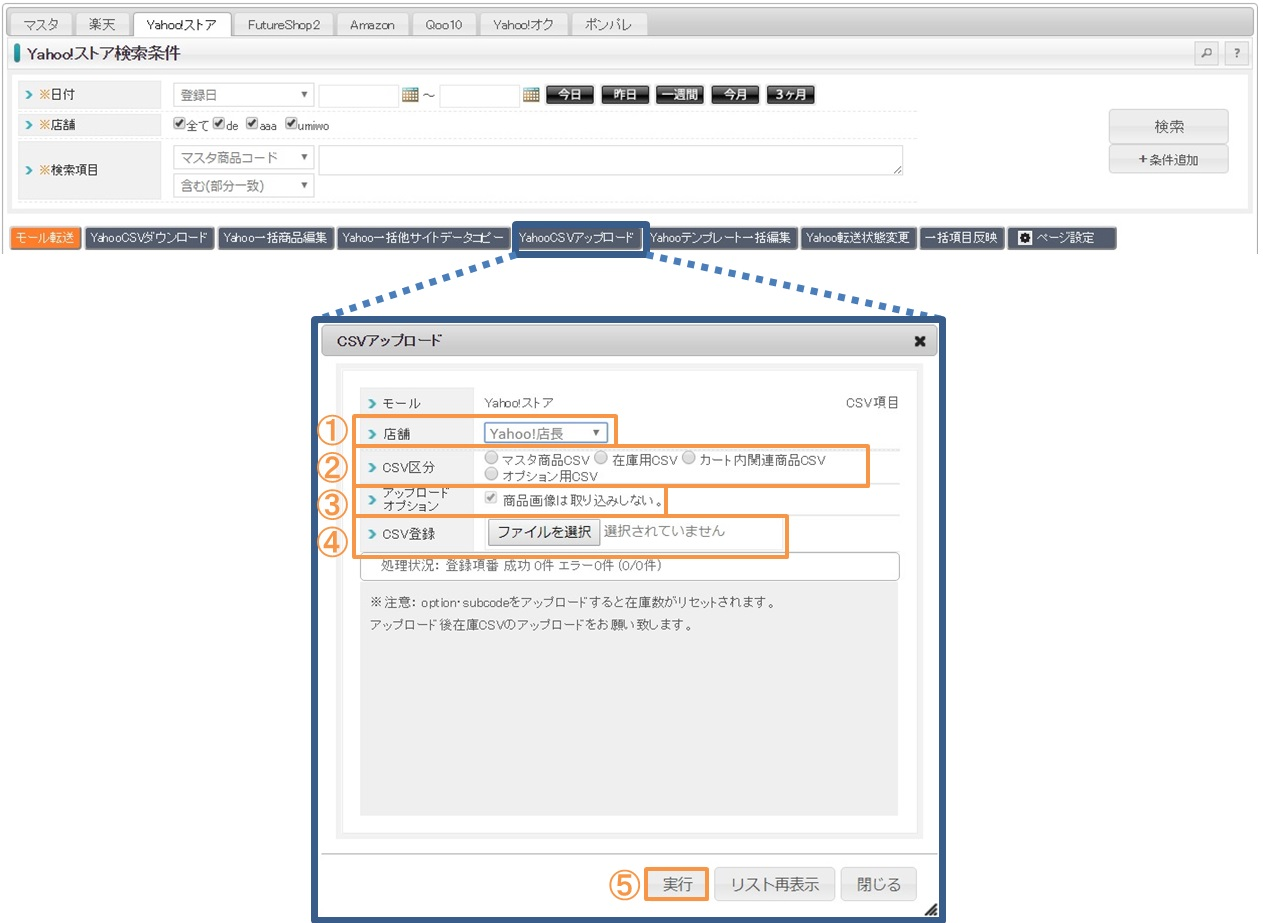
Task: Toggle the aaa store checkbox
Action: (x=252, y=125)
